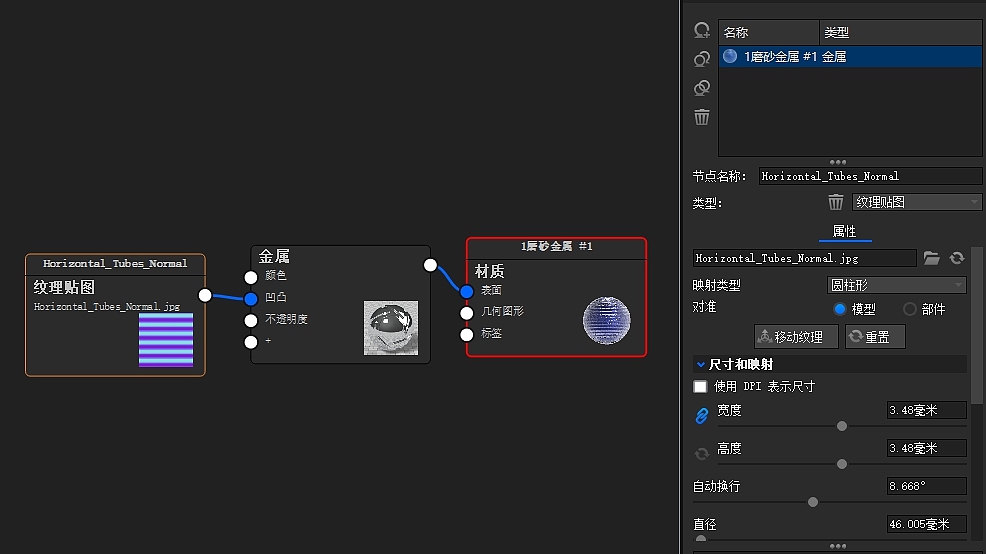Select the 1磨砂金属 #1 node title

557,247
